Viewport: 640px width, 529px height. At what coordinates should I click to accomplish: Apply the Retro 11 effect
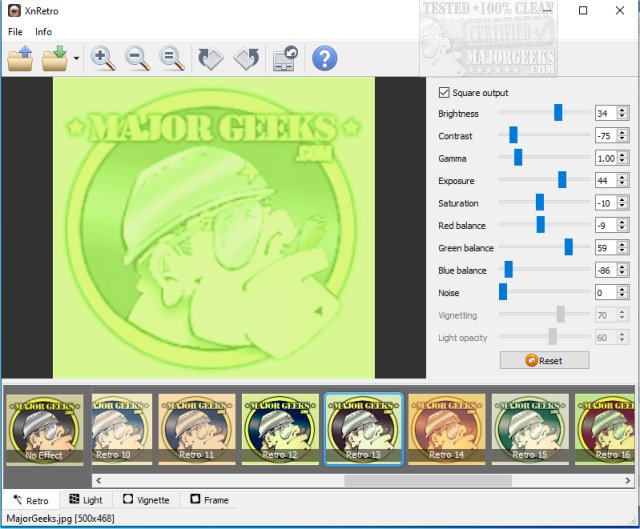tap(197, 429)
